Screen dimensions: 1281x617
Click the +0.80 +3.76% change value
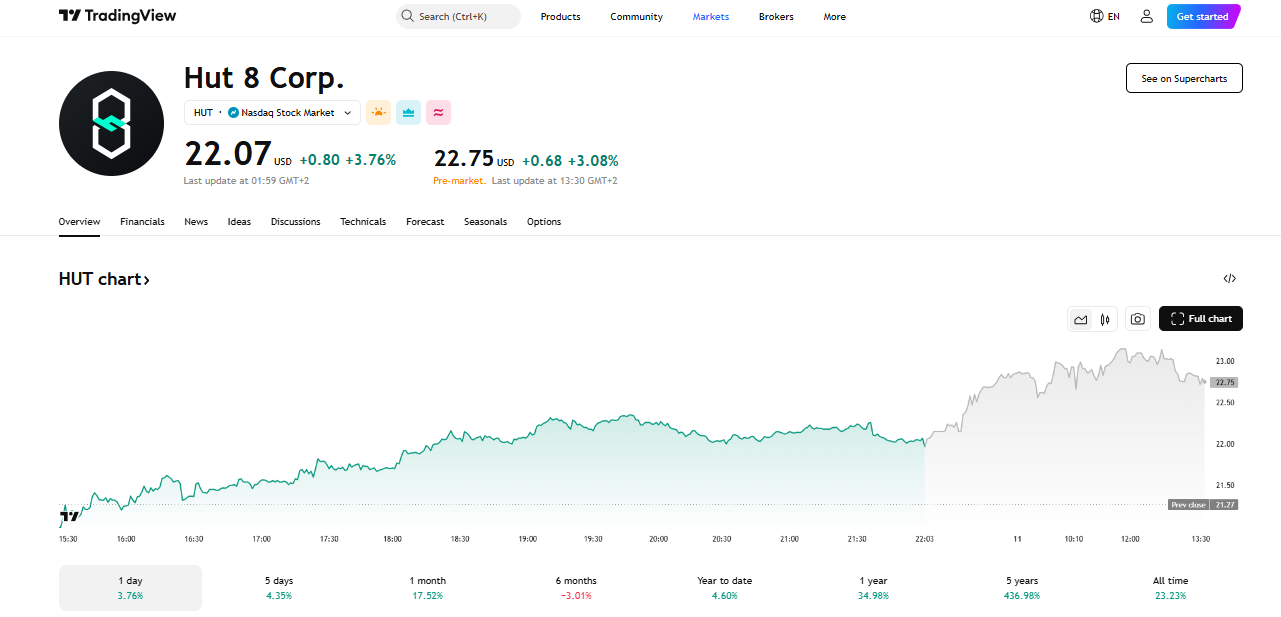[348, 160]
